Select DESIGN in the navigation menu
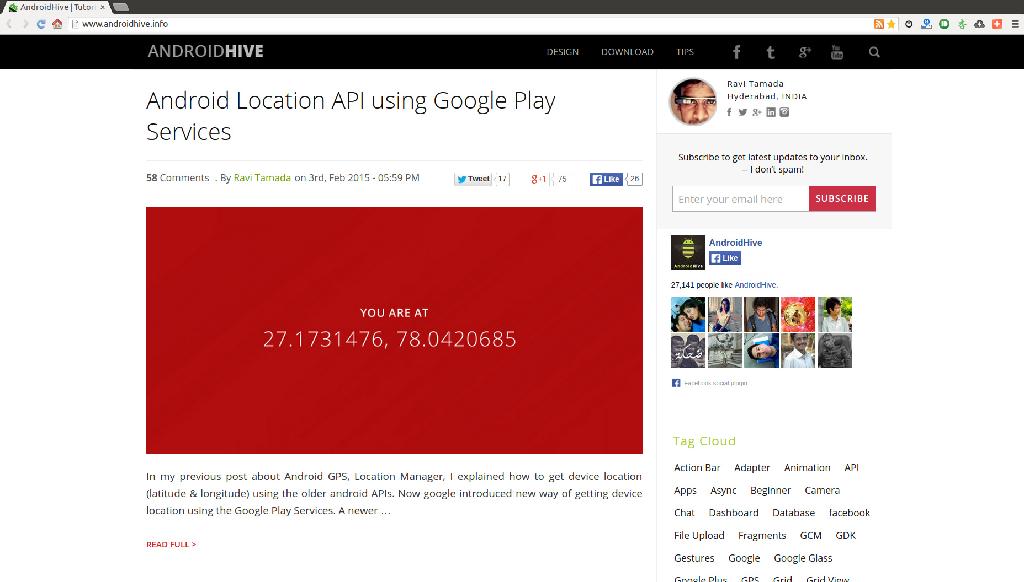Image resolution: width=1024 pixels, height=582 pixels. coord(562,51)
